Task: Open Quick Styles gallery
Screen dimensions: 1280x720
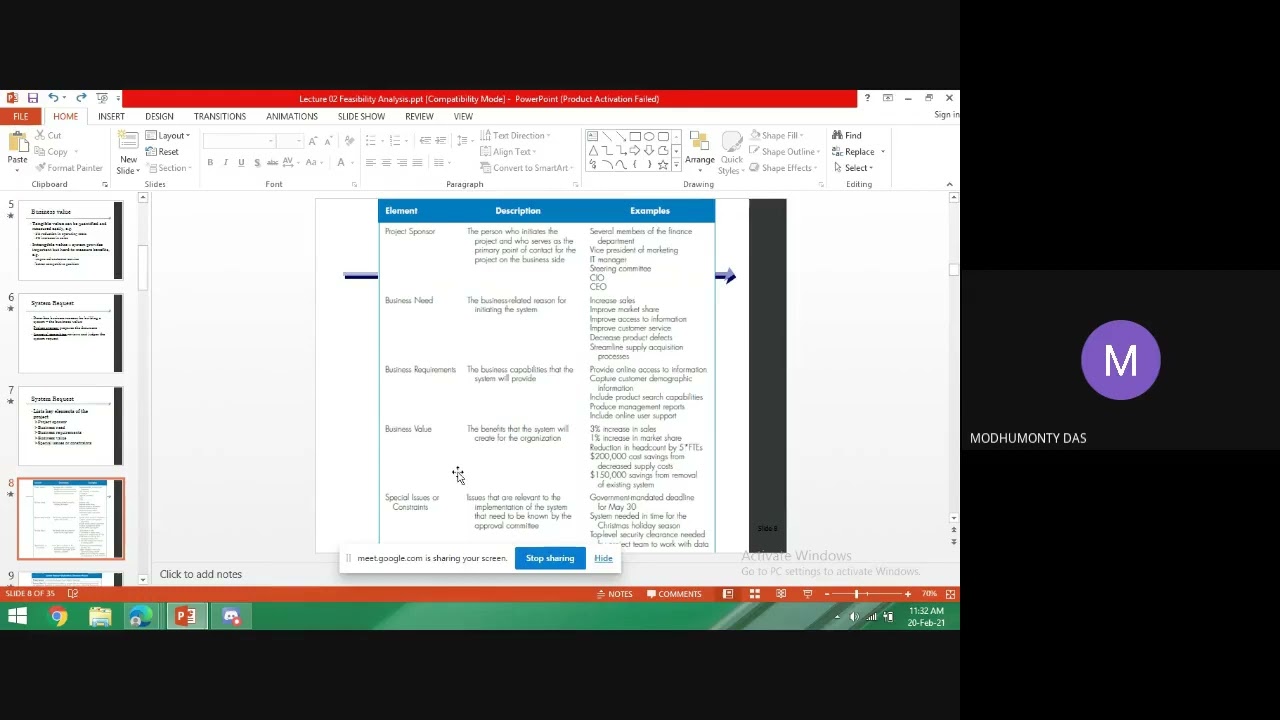Action: click(x=732, y=152)
